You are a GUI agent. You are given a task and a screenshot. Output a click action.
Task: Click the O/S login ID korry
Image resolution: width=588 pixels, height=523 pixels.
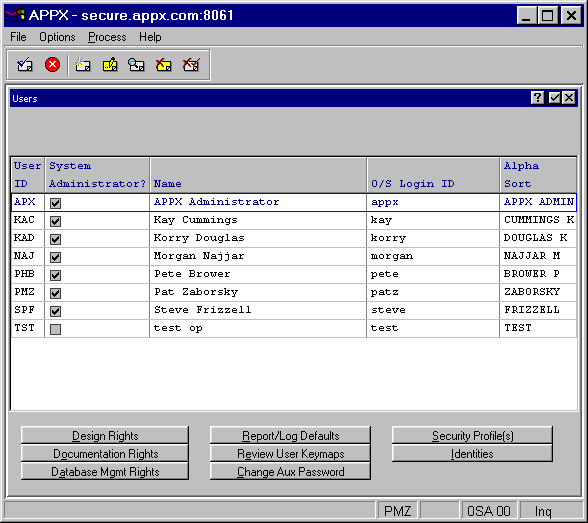click(388, 238)
